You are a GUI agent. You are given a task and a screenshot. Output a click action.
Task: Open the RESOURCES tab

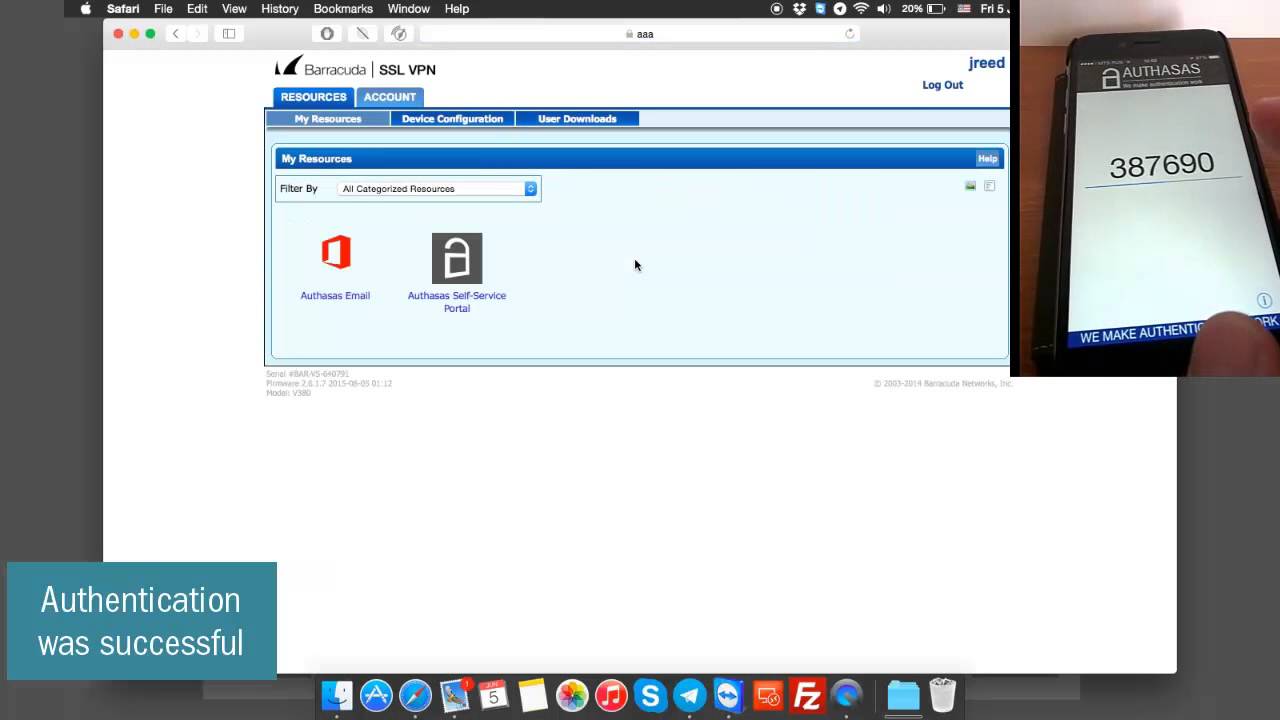point(313,97)
